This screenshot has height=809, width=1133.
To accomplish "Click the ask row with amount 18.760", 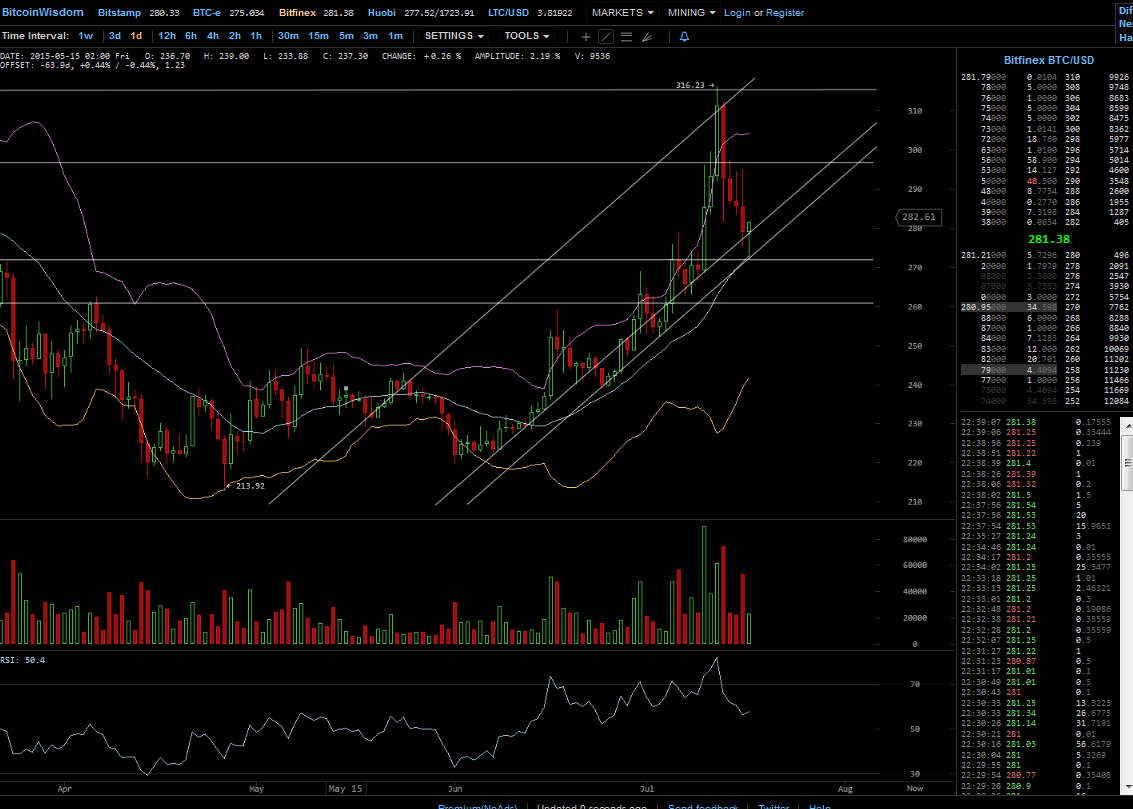I will (x=1009, y=139).
